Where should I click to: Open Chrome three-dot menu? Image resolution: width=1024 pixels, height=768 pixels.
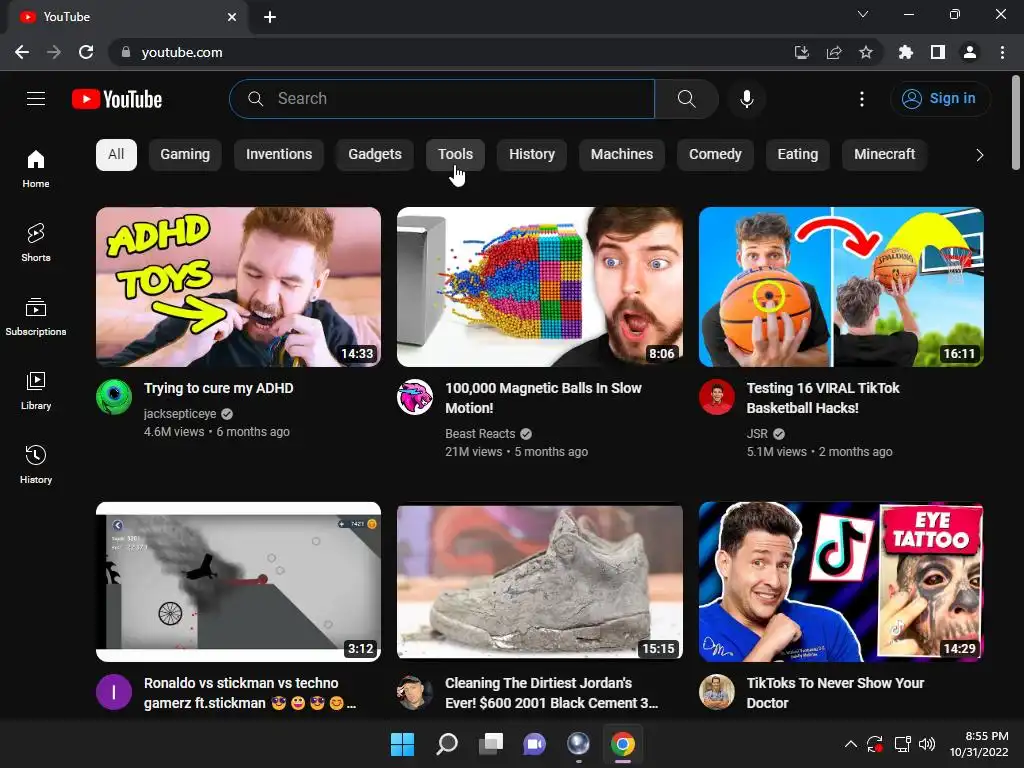1002,52
